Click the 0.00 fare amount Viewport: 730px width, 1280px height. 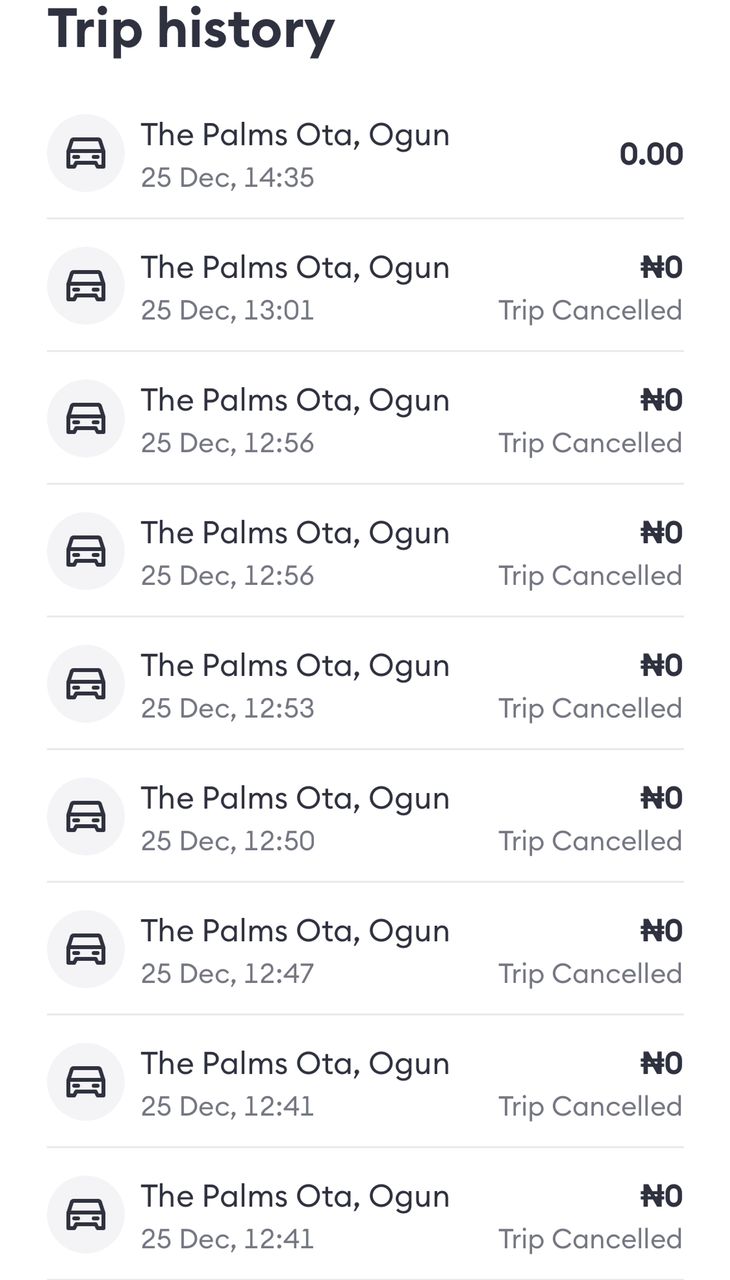651,154
